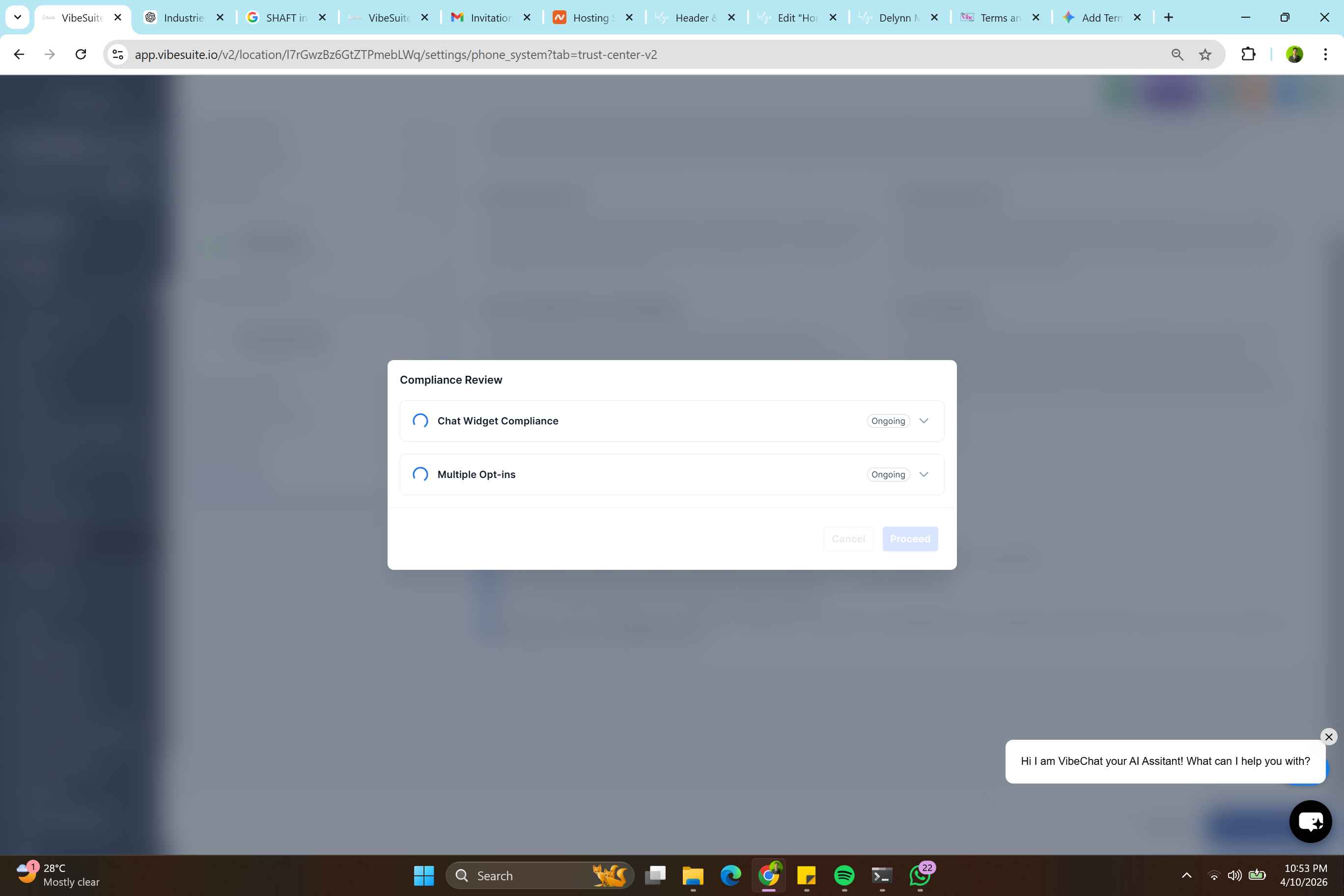Switch to the second VibeSuite tab
1344x896 pixels.
pyautogui.click(x=388, y=18)
